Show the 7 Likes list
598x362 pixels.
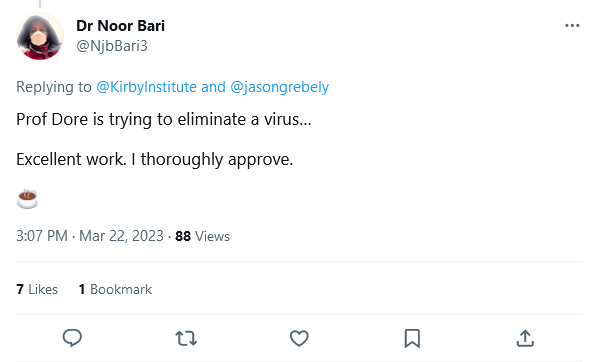click(37, 289)
